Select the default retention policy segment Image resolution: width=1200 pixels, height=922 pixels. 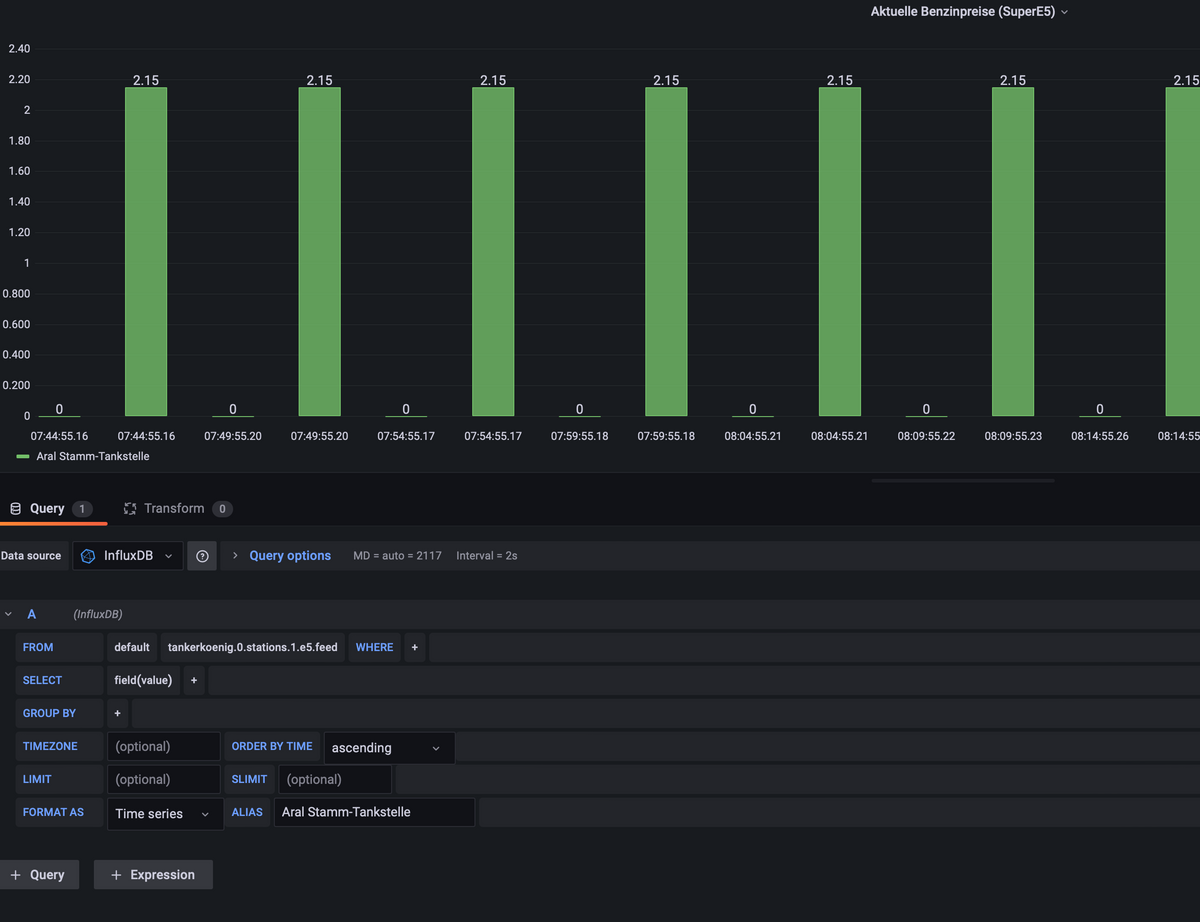pos(132,647)
